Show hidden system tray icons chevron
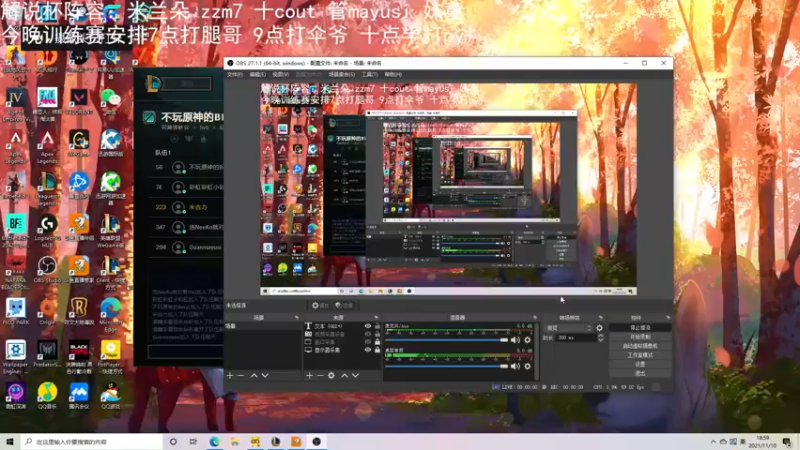The image size is (800, 450). point(713,441)
